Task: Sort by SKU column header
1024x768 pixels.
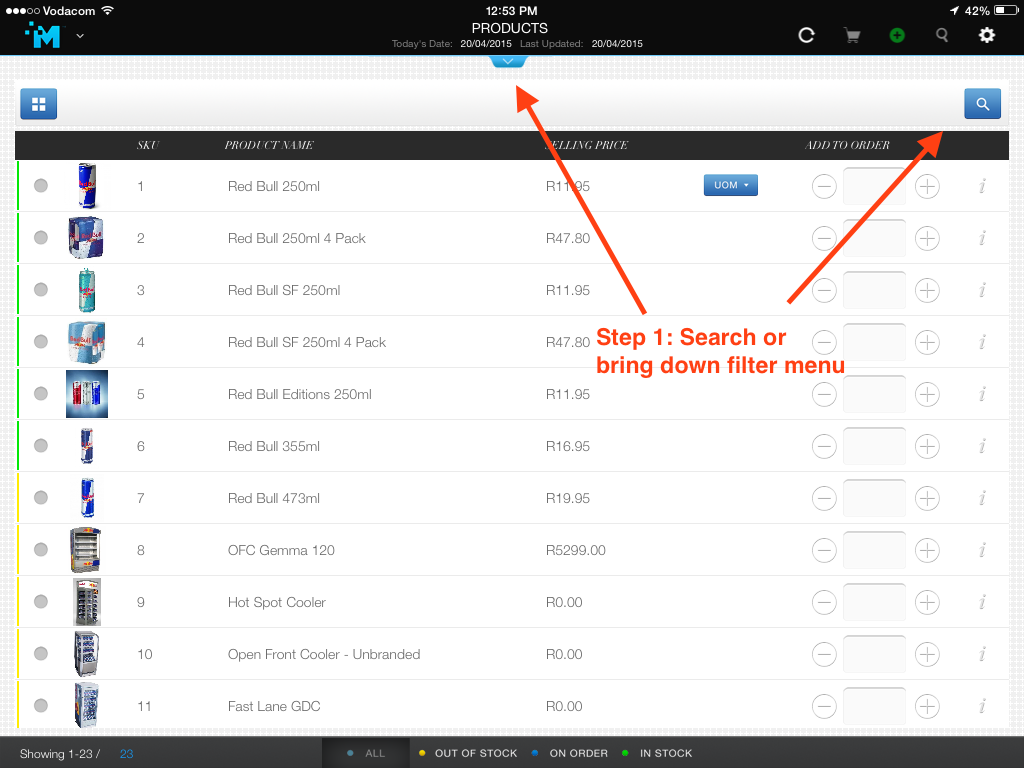Action: [148, 145]
